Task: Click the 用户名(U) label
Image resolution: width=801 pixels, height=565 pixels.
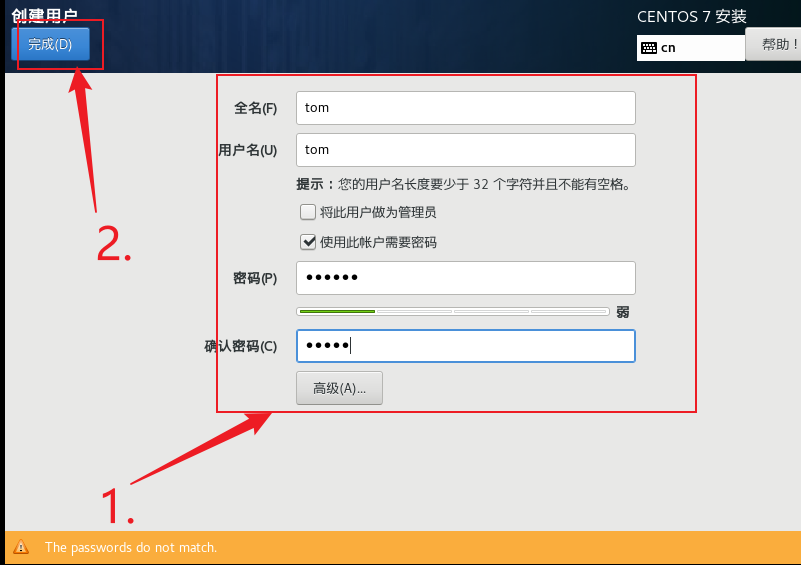Action: pos(248,150)
